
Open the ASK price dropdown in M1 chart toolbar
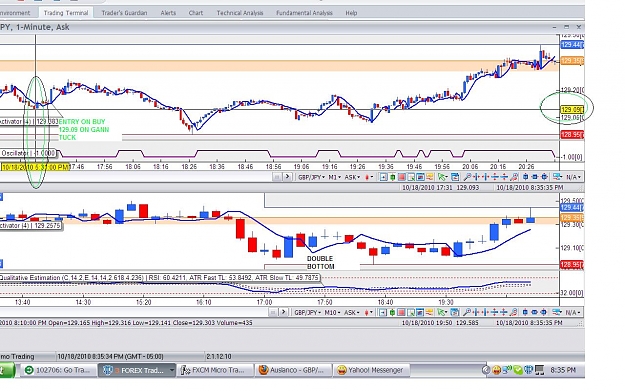point(352,177)
